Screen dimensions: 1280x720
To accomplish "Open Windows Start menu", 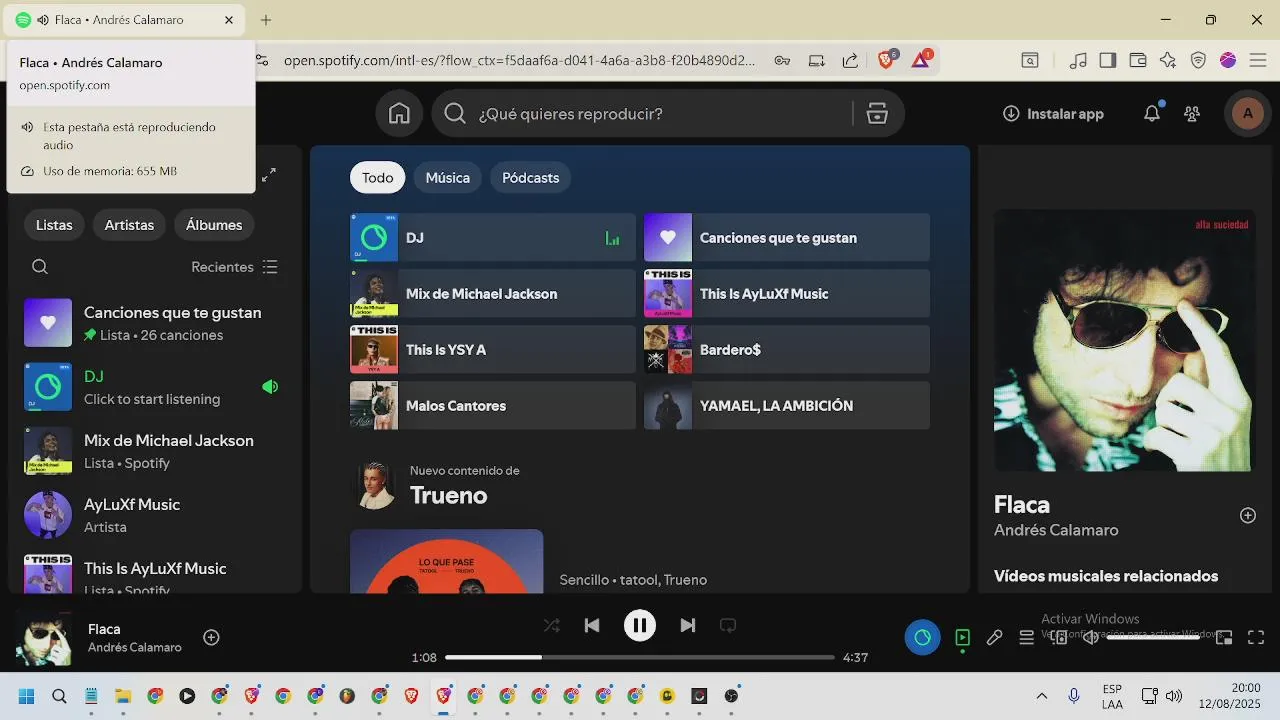I will coord(27,696).
